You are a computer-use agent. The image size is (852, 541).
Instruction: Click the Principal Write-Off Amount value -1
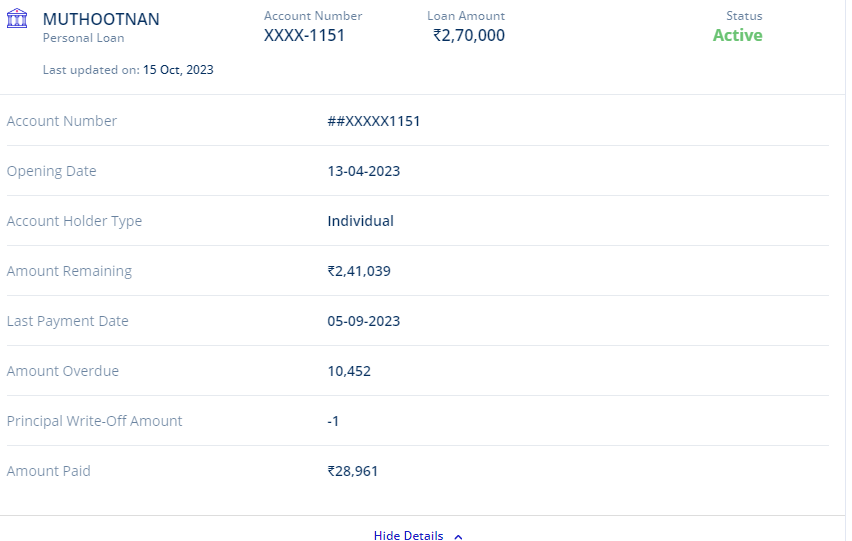(x=333, y=421)
